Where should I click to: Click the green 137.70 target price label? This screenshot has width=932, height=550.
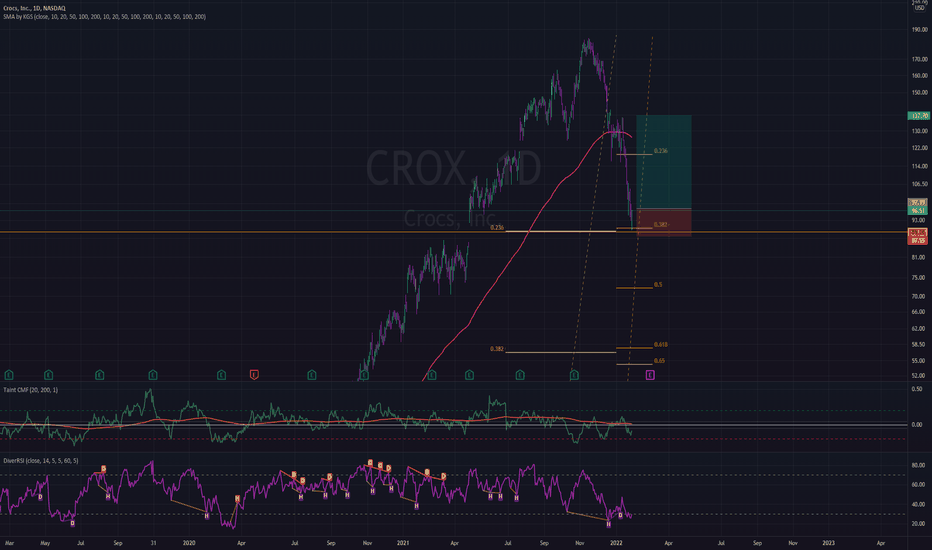[x=919, y=116]
